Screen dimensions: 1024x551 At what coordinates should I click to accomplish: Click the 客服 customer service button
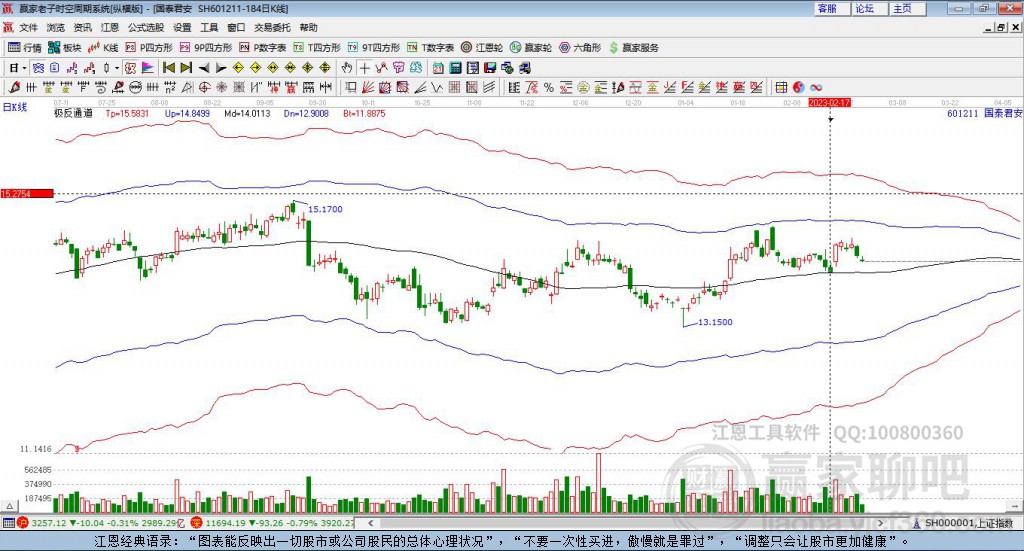pos(831,8)
